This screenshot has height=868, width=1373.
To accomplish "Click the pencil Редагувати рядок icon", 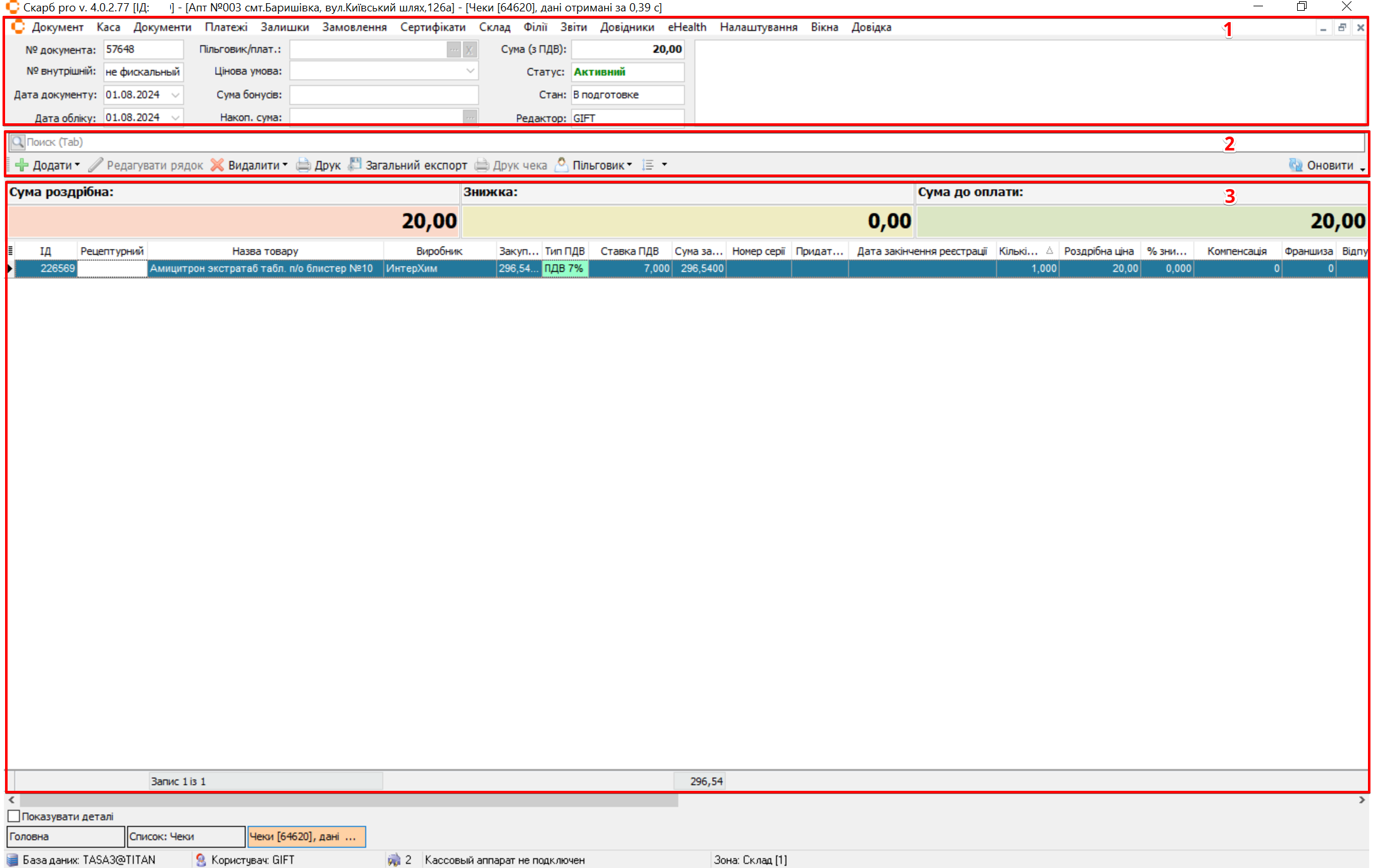I will 95,165.
